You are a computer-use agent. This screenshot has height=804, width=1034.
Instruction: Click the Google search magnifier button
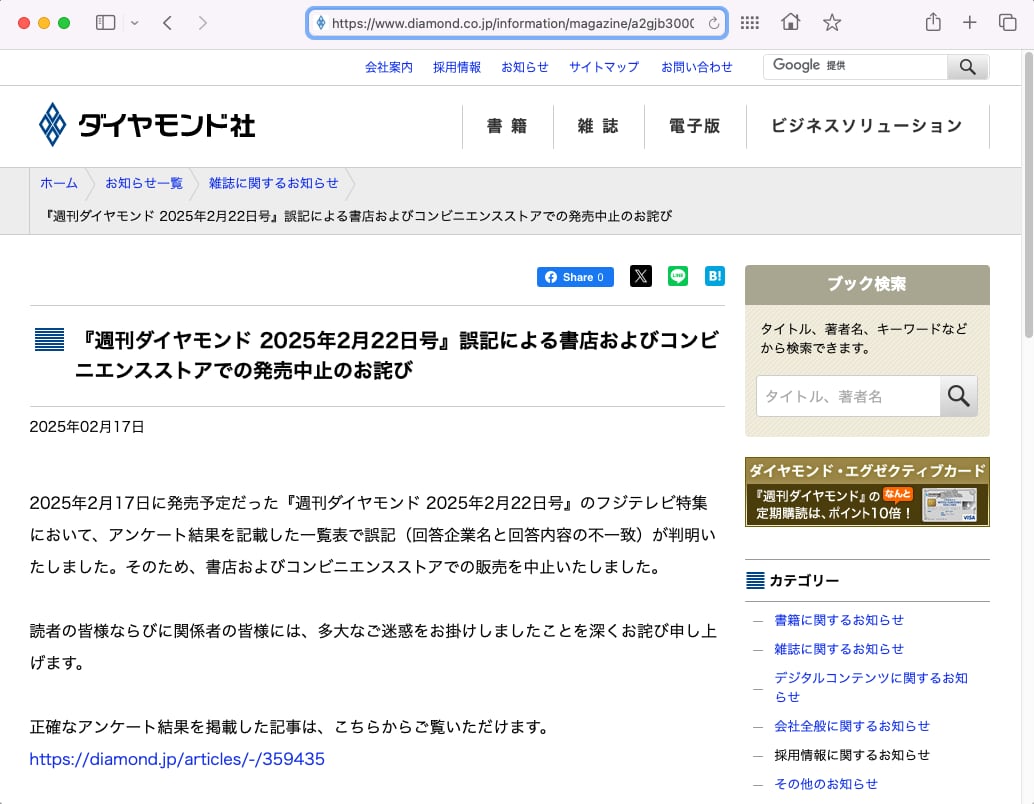pos(967,67)
